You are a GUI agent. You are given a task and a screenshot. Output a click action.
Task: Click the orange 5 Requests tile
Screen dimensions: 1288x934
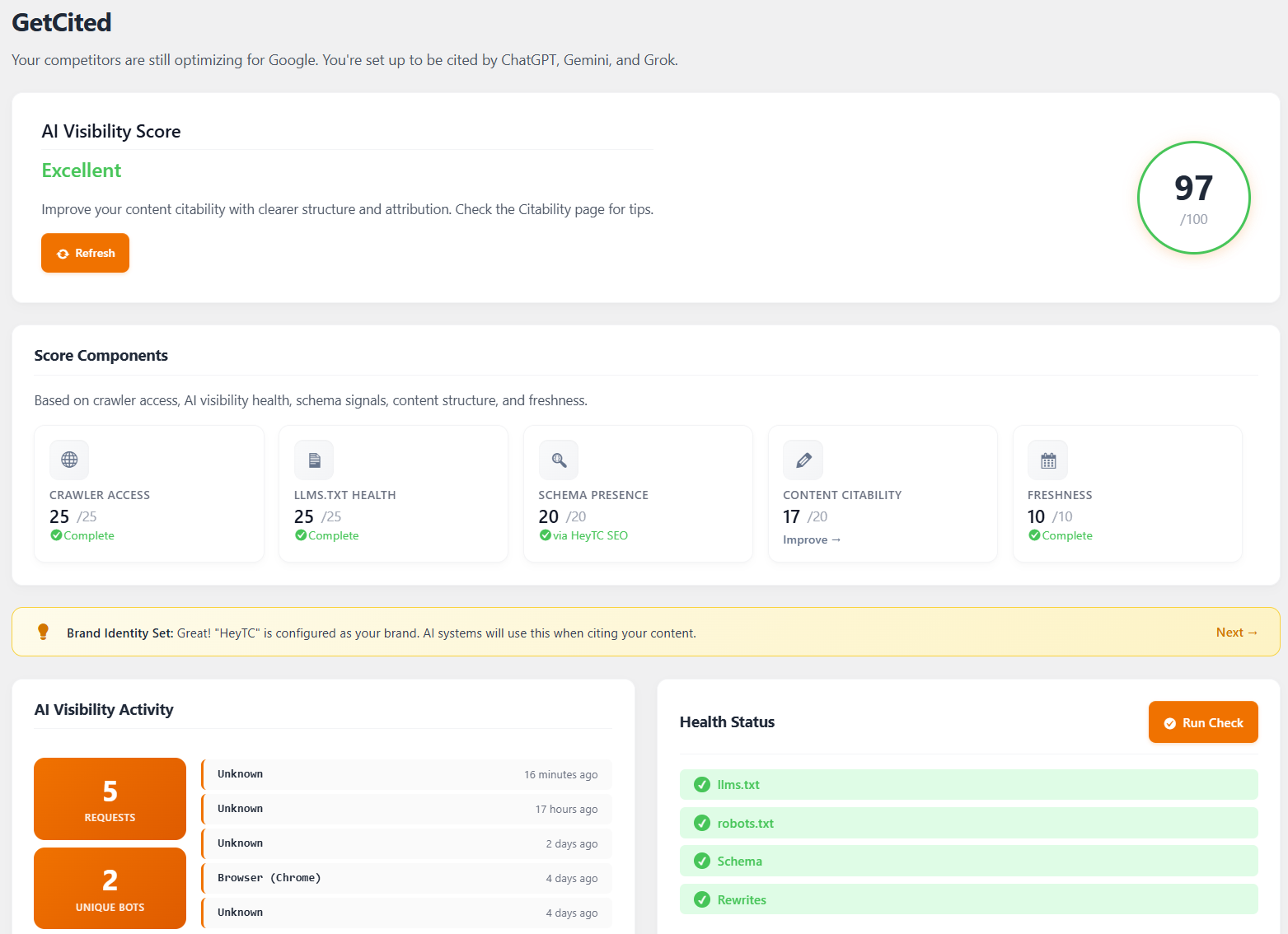[x=110, y=799]
